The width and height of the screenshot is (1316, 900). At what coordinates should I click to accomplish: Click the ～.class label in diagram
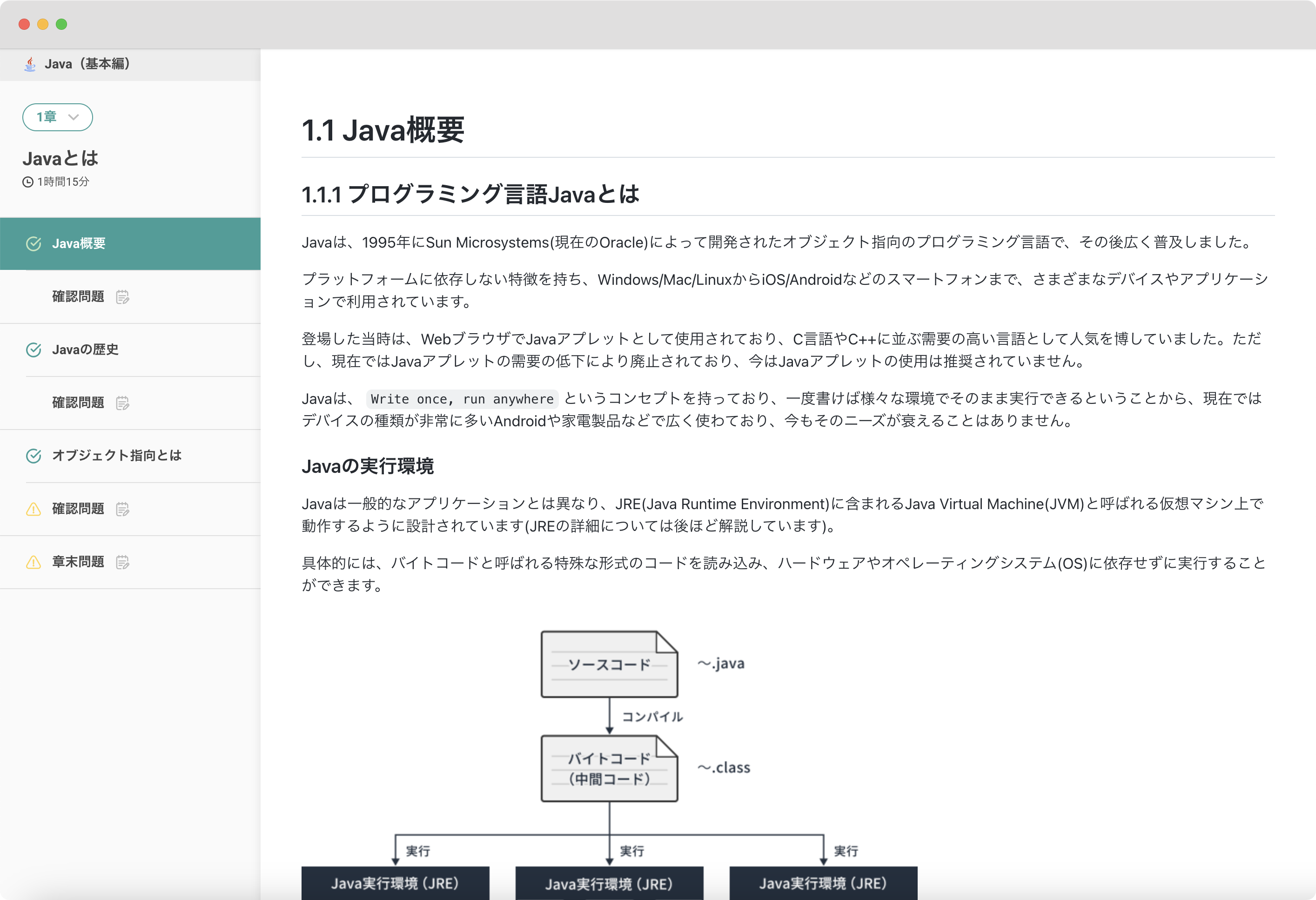point(723,767)
